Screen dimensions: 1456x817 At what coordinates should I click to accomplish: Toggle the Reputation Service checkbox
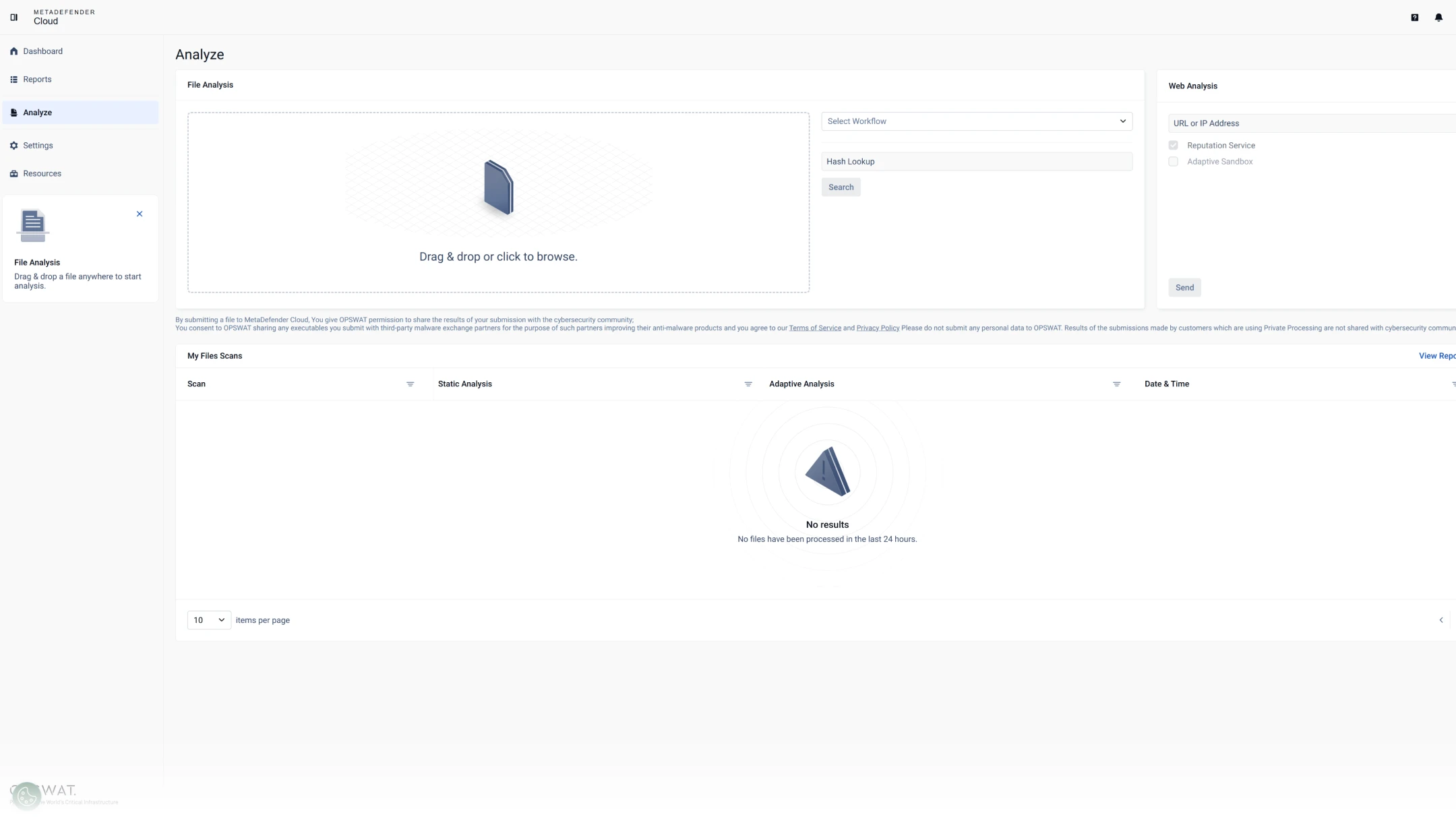1174,146
